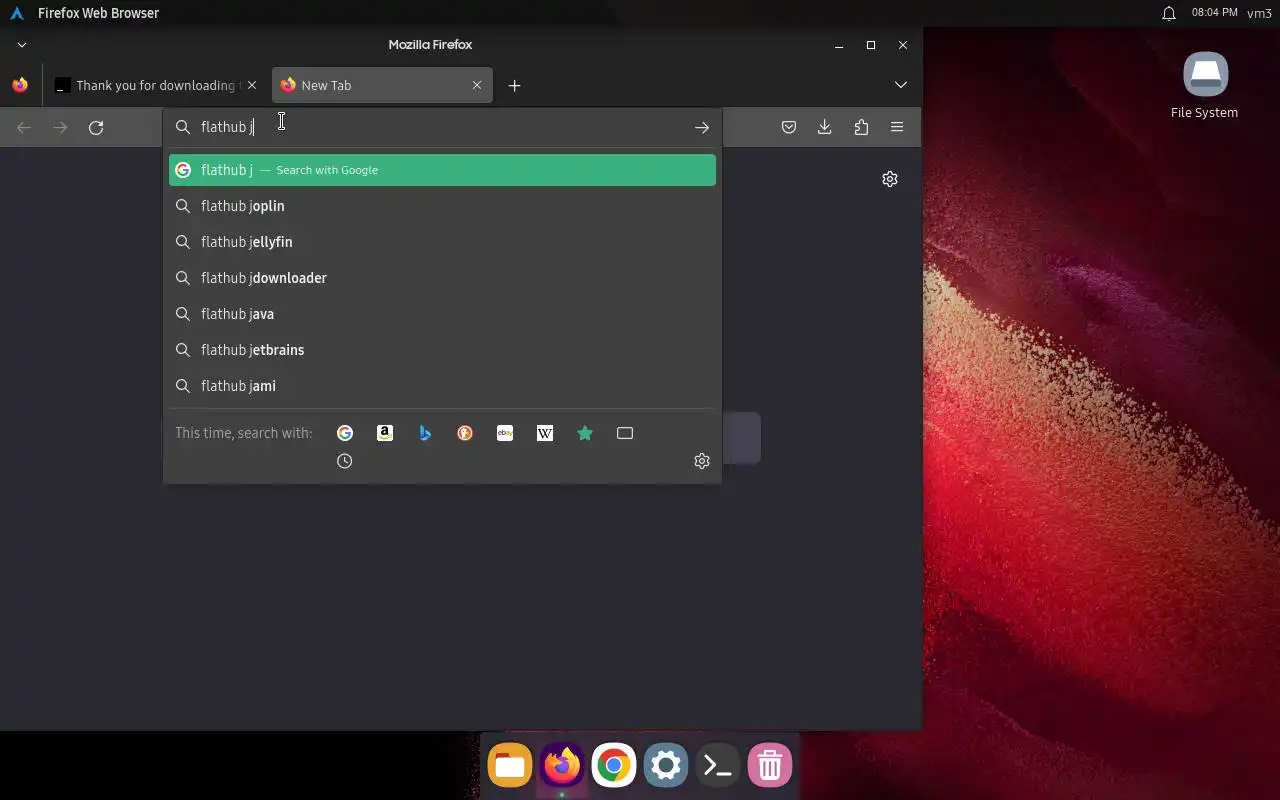Search open tabs using the tab icon
Image resolution: width=1280 pixels, height=800 pixels.
(625, 433)
